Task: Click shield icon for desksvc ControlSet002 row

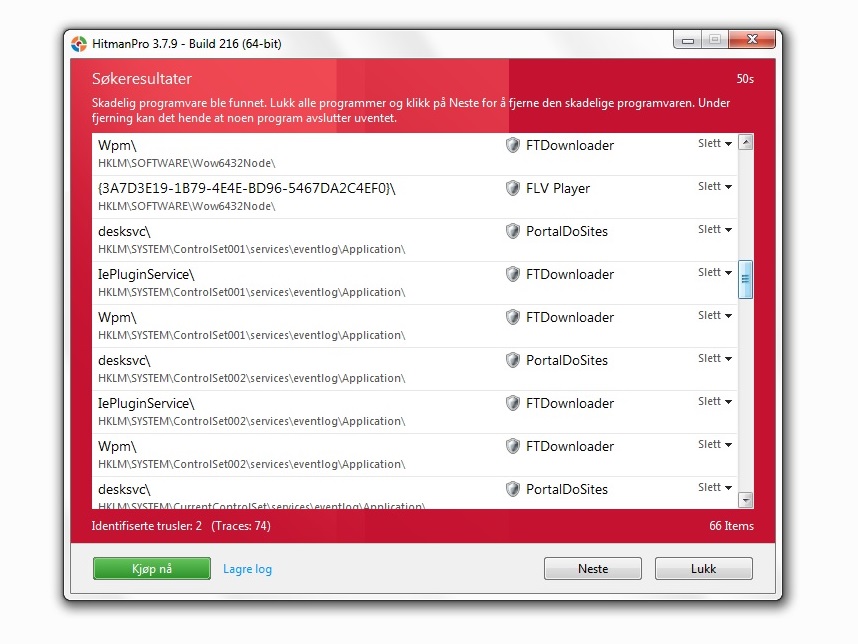Action: pyautogui.click(x=512, y=360)
